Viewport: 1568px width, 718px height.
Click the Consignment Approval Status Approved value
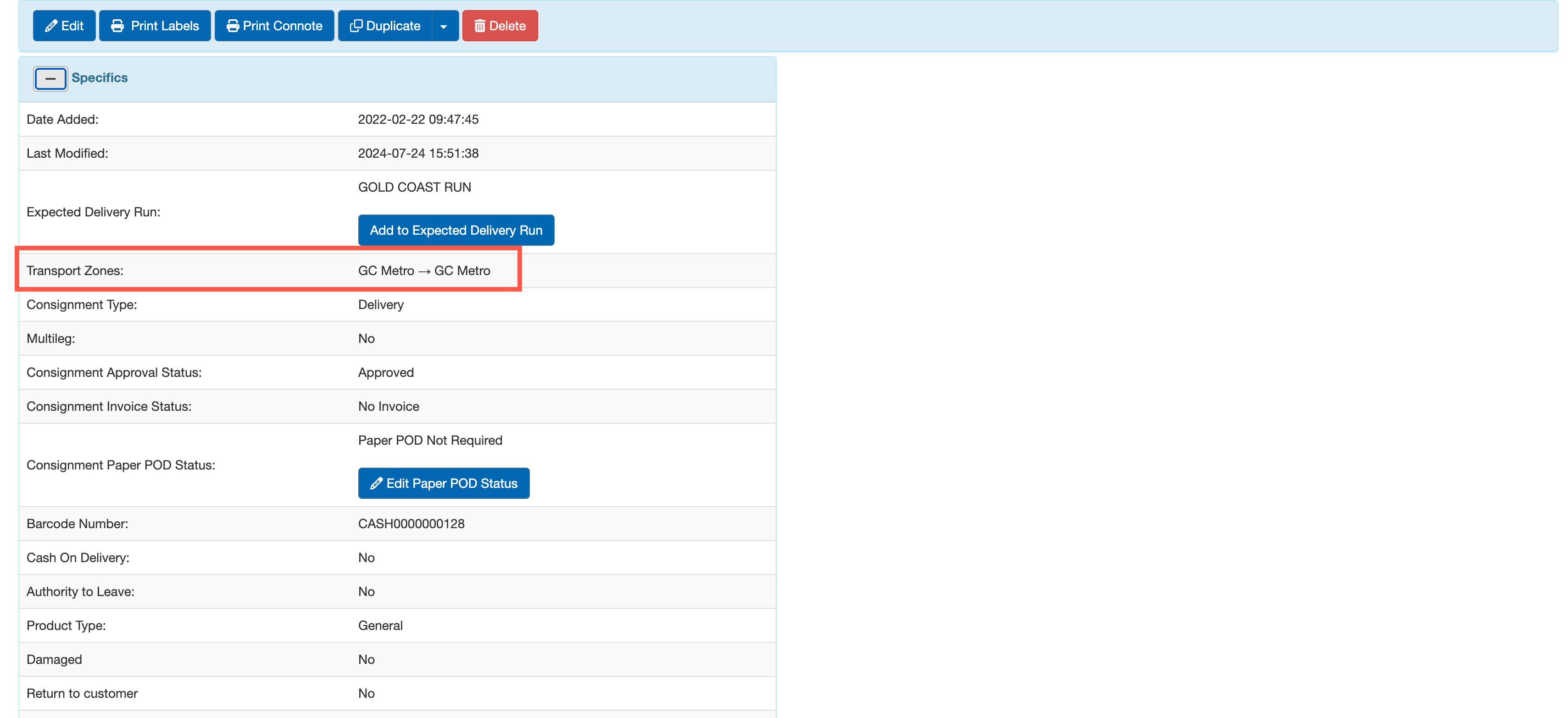coord(385,372)
